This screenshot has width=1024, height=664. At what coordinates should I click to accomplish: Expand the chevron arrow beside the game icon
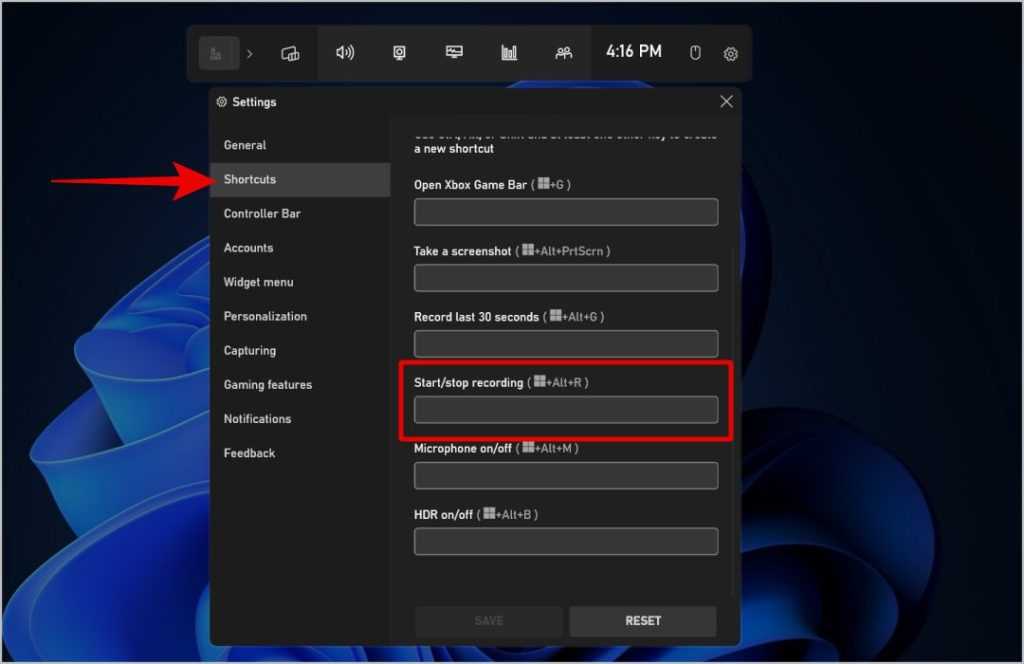click(250, 53)
